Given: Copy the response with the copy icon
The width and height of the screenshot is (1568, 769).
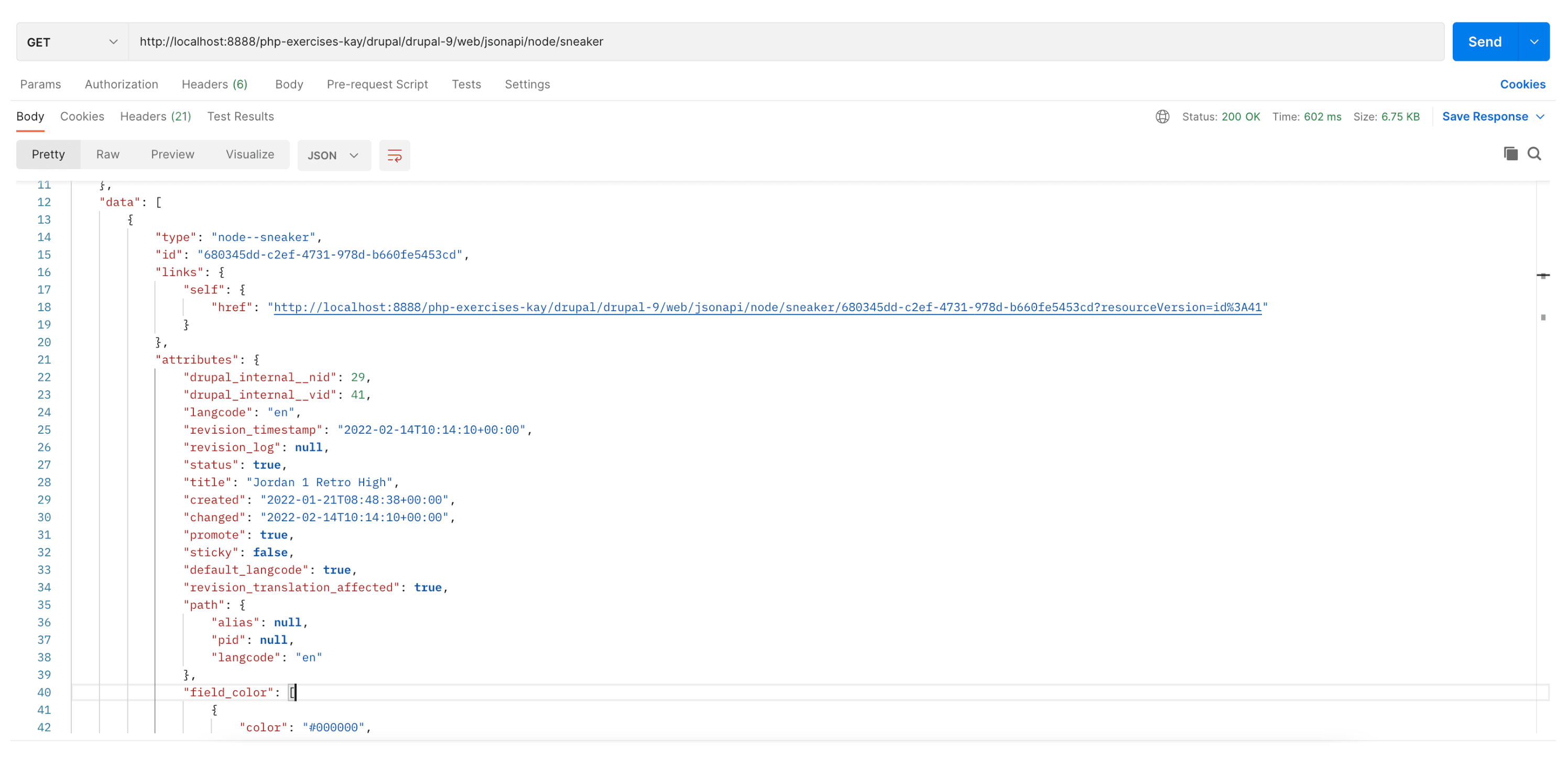Looking at the screenshot, I should coord(1510,154).
